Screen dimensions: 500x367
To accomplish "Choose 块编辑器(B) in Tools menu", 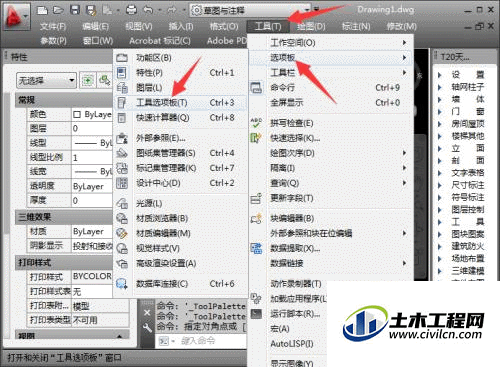I will click(331, 218).
